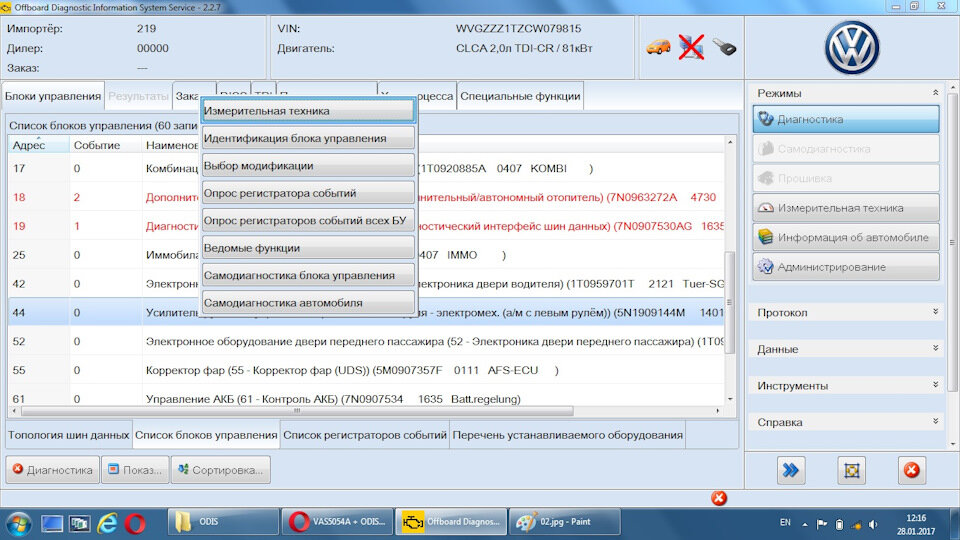The height and width of the screenshot is (540, 960).
Task: Select row 61 Управление АКБ
Action: pyautogui.click(x=366, y=398)
